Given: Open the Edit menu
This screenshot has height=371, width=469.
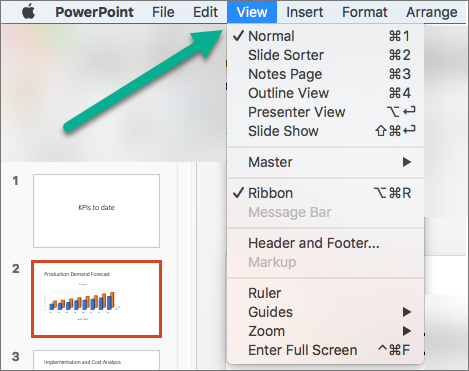Looking at the screenshot, I should [205, 12].
